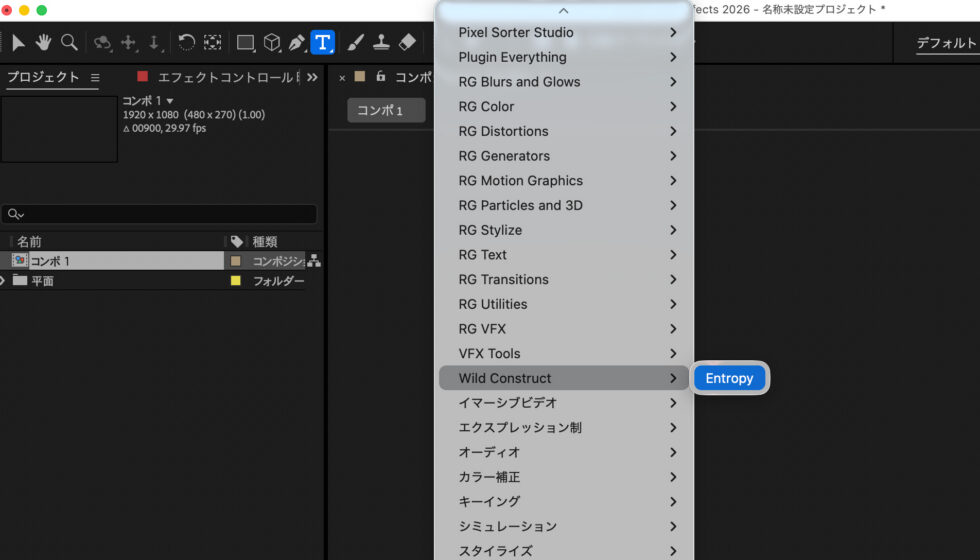
Task: Select the Pan Behind anchor tool
Action: [x=212, y=42]
